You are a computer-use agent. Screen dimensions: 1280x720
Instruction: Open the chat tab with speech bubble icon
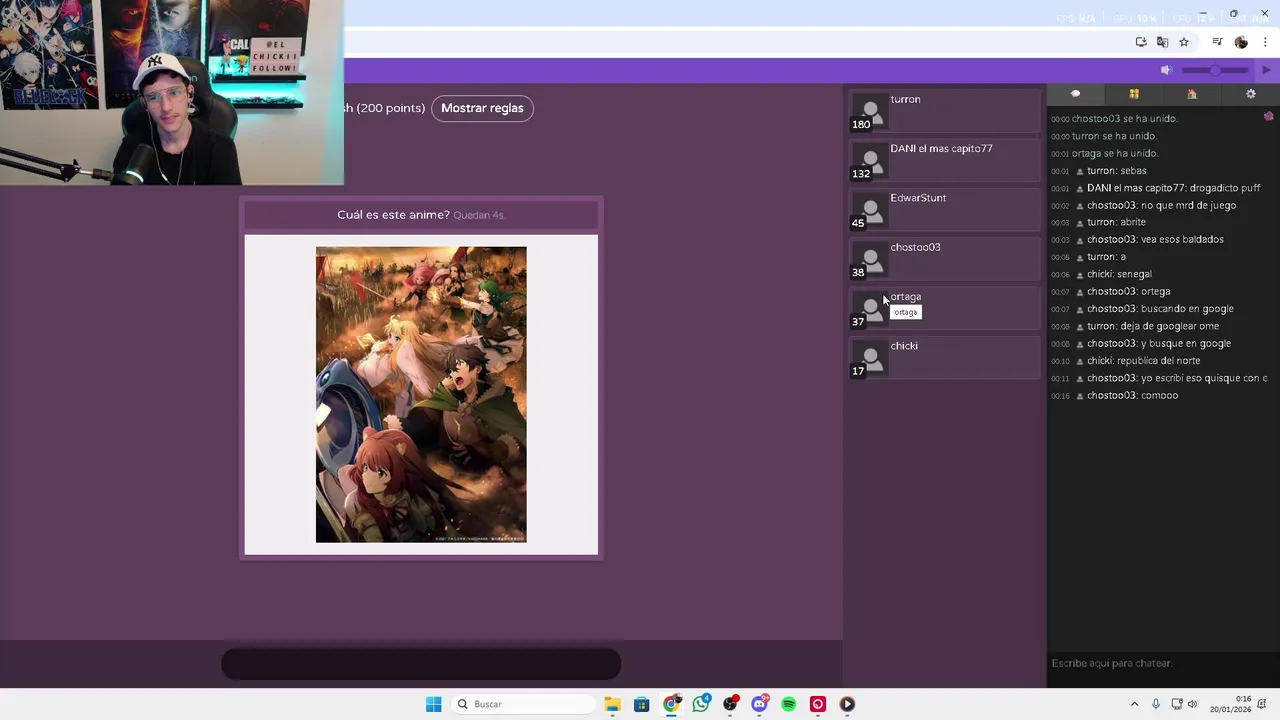click(x=1075, y=94)
